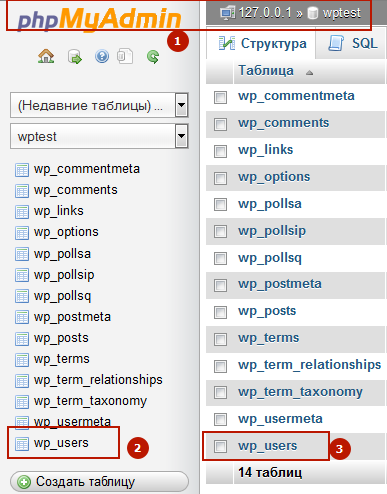Screen dimensions: 387x494
Task: Open wp_users in the sidebar list
Action: [61, 443]
